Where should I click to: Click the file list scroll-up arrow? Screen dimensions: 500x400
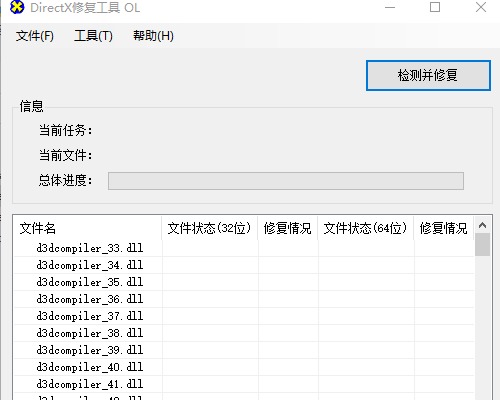(482, 225)
